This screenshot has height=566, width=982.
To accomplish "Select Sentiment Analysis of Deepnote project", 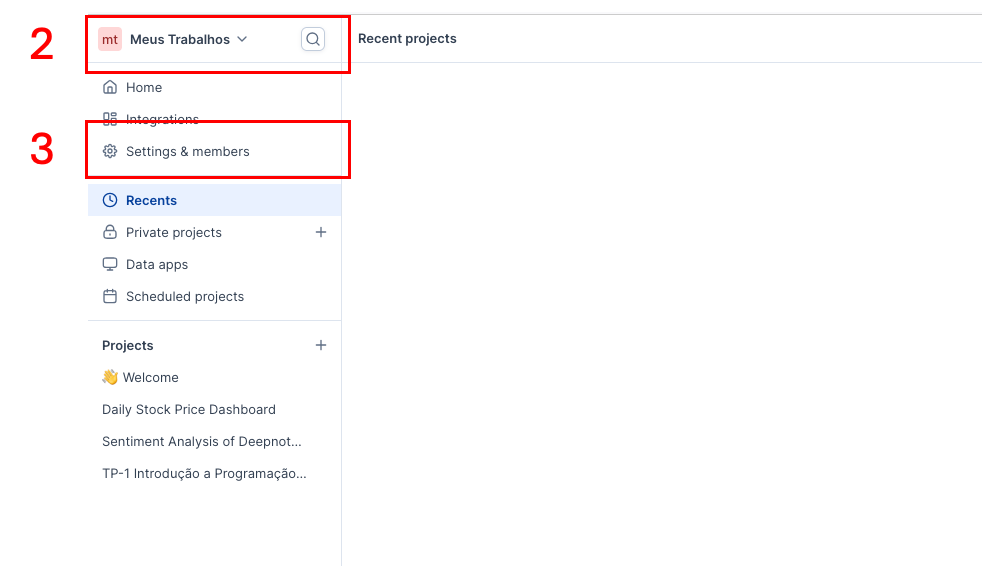I will (202, 441).
